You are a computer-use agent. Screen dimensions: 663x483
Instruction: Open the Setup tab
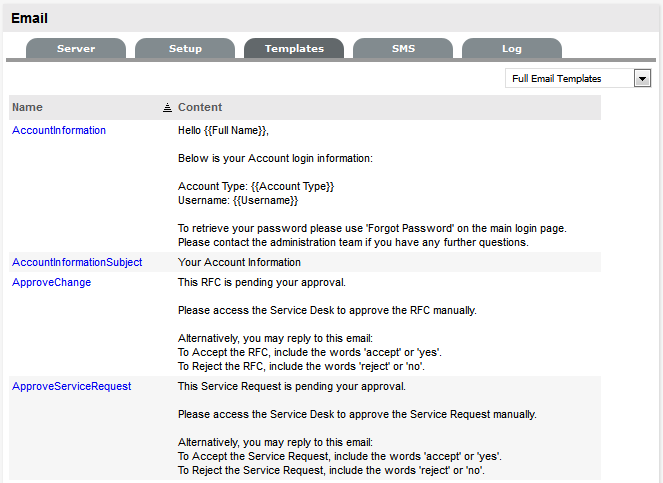[185, 49]
